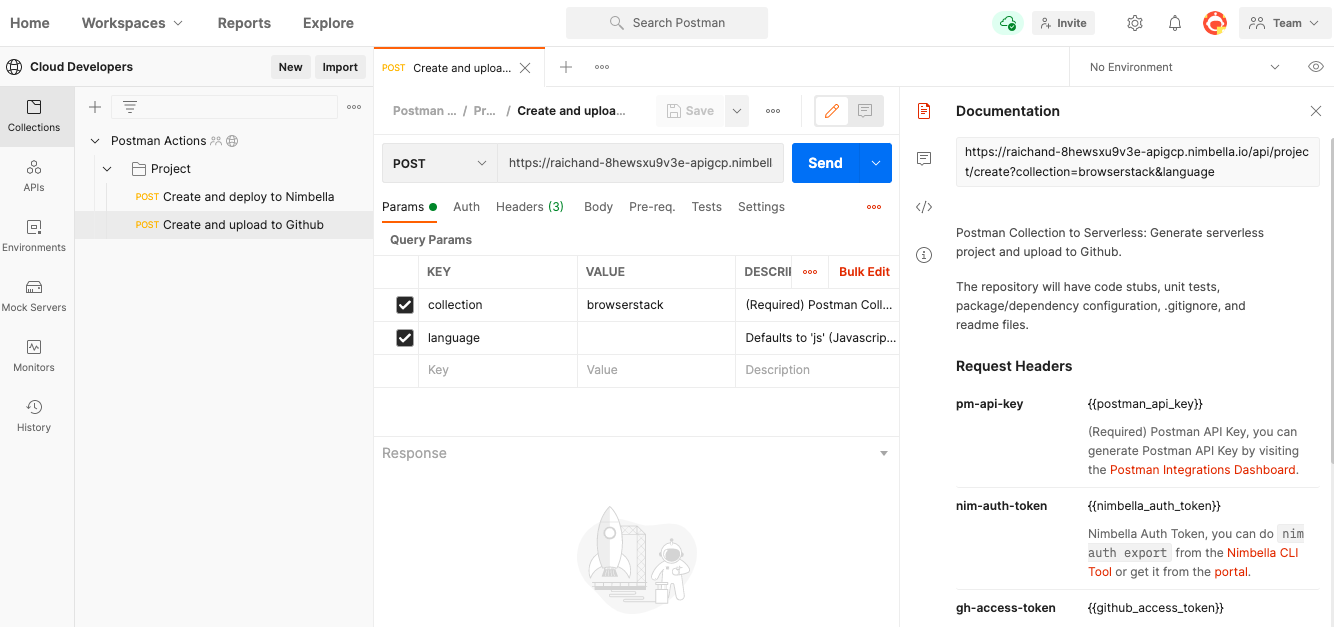
Task: Open the History sidebar panel
Action: [x=34, y=416]
